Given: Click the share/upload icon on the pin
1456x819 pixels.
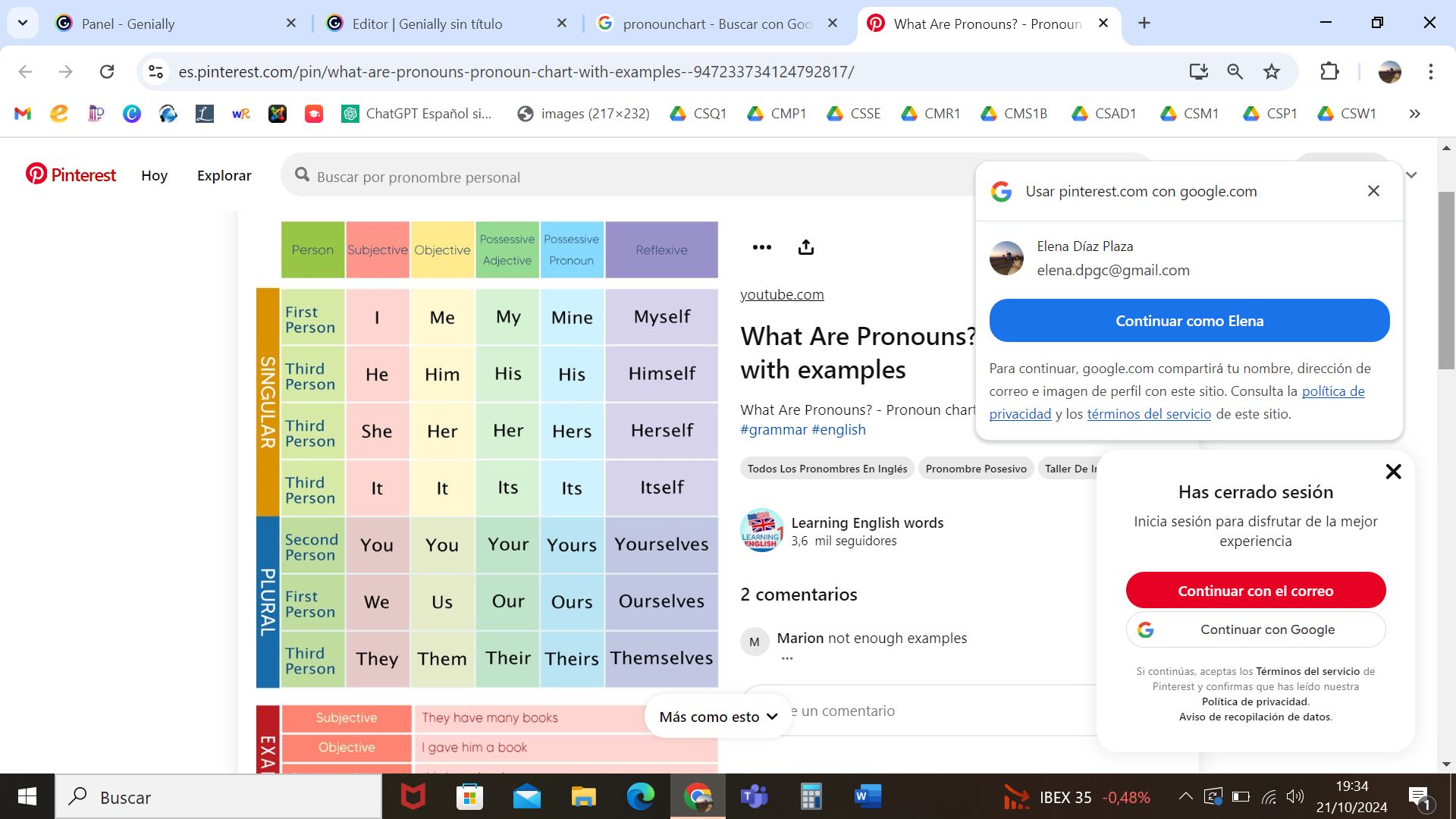Looking at the screenshot, I should 805,247.
